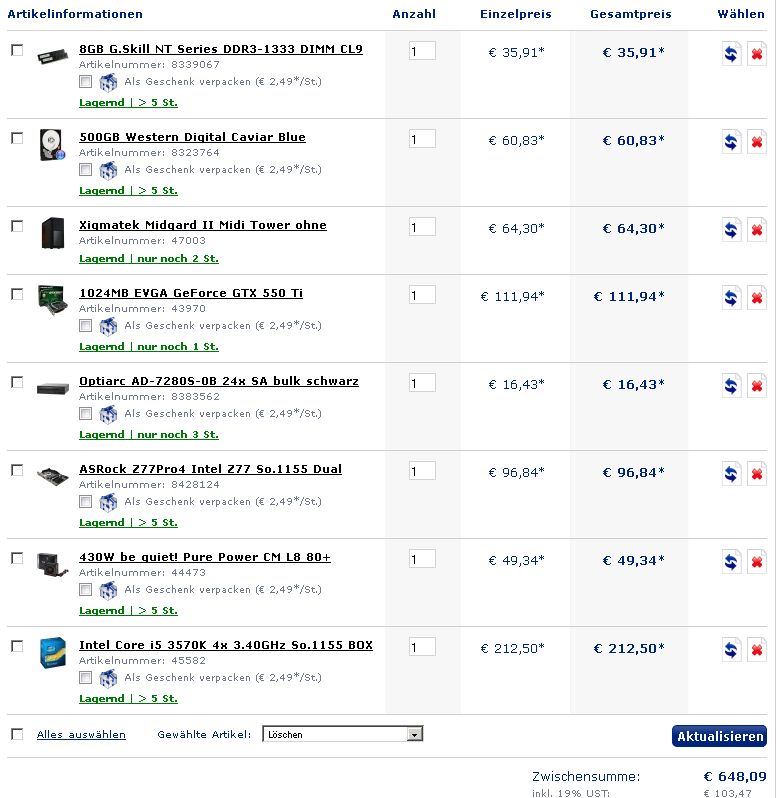Click refresh icon for ASRock Z77Pro4 row
781x798 pixels.
(731, 473)
